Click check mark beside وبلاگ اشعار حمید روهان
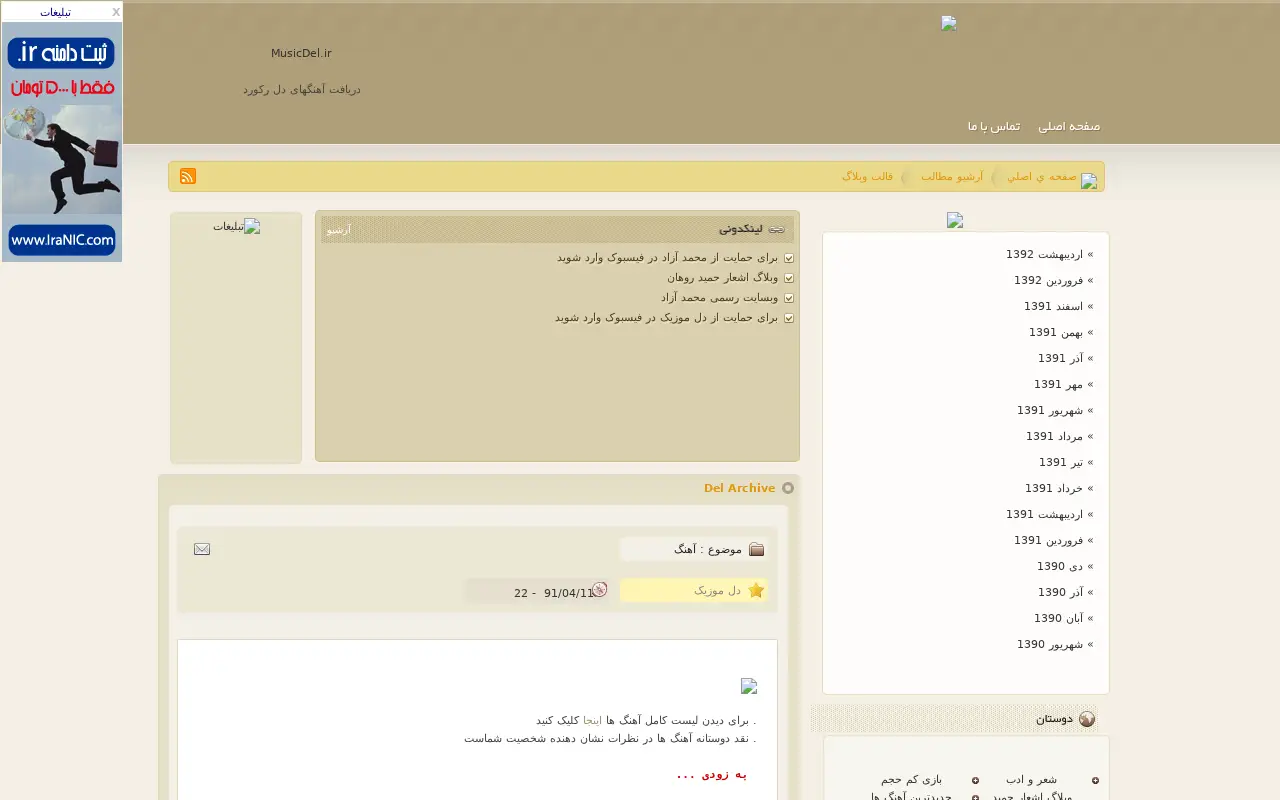Image resolution: width=1280 pixels, height=800 pixels. click(x=789, y=278)
